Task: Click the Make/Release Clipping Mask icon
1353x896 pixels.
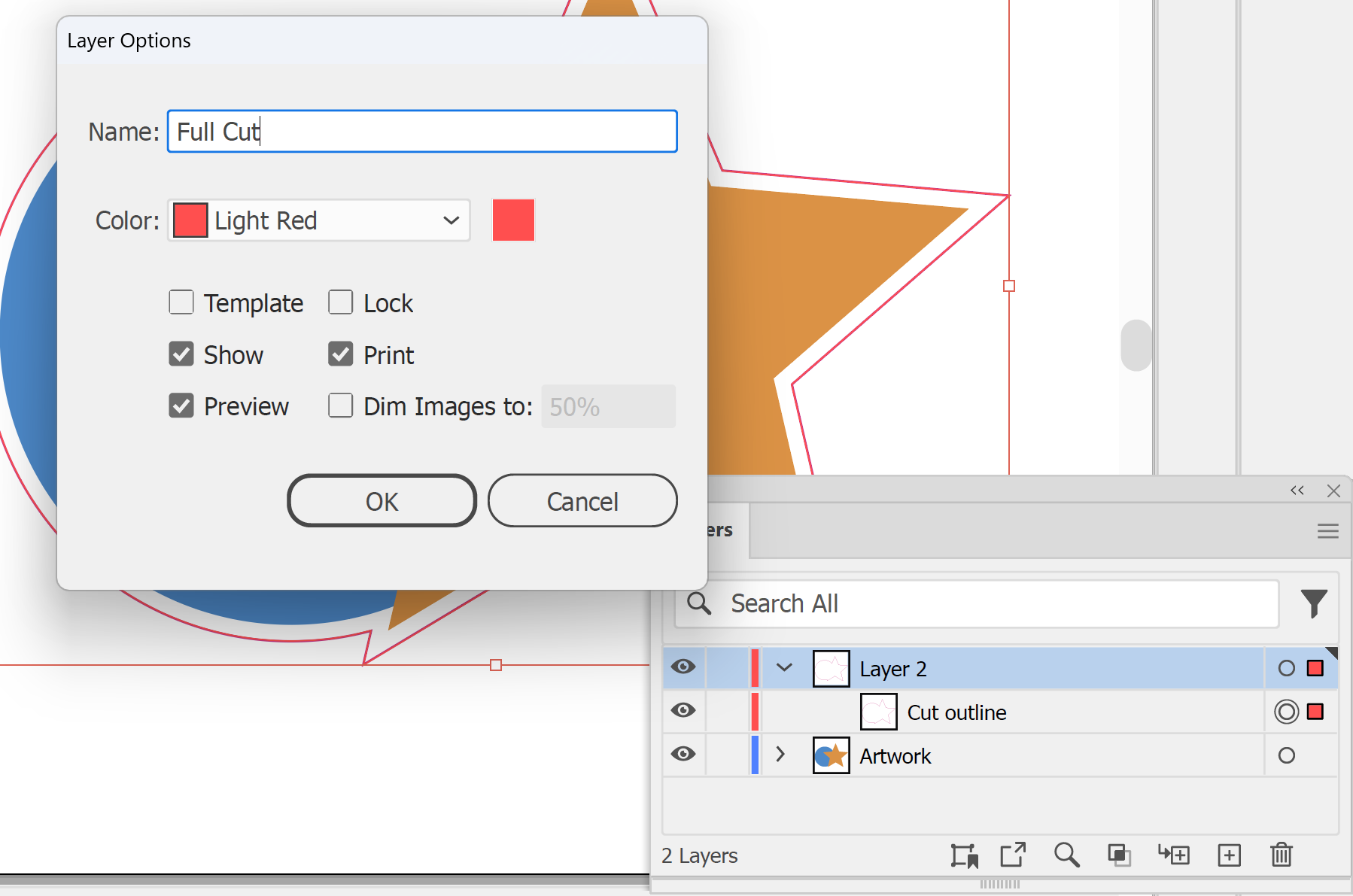Action: click(x=1119, y=855)
